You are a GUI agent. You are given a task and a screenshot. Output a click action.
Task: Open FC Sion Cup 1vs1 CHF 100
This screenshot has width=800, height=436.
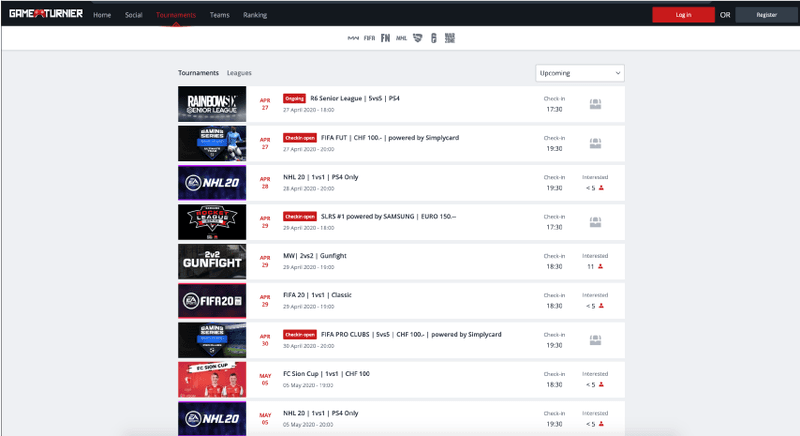[327, 374]
